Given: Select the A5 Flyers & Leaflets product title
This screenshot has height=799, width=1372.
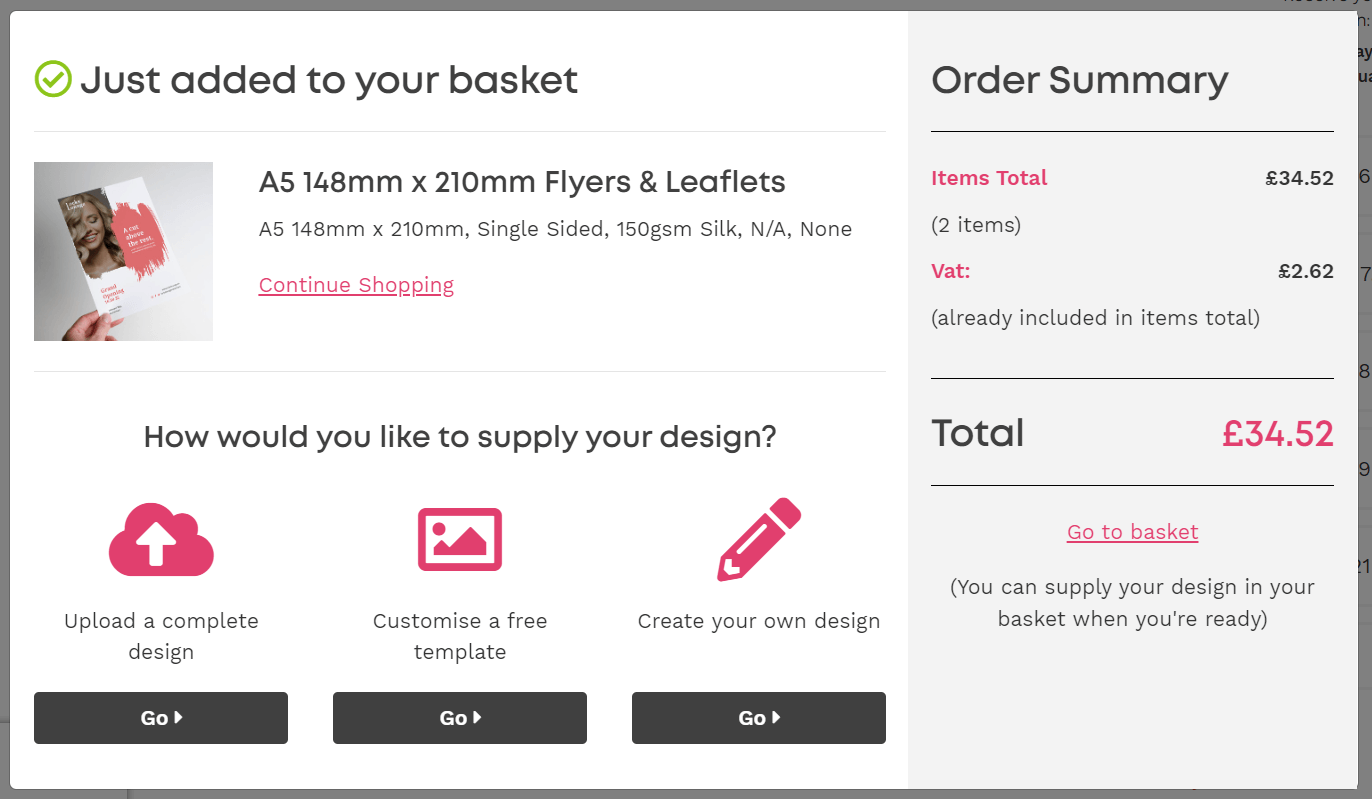Looking at the screenshot, I should 522,182.
